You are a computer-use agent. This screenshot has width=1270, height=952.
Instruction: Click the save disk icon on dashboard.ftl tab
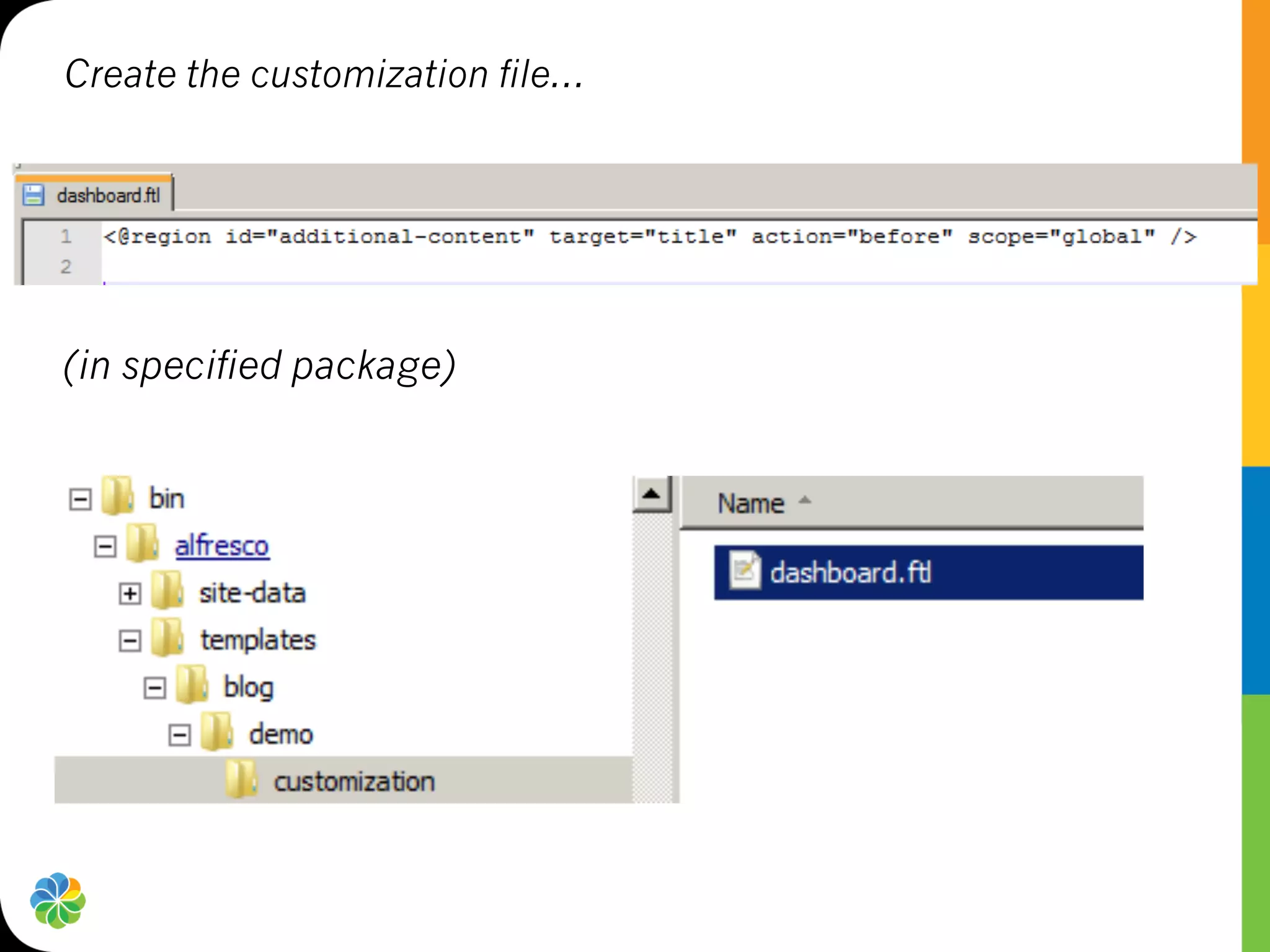(33, 195)
